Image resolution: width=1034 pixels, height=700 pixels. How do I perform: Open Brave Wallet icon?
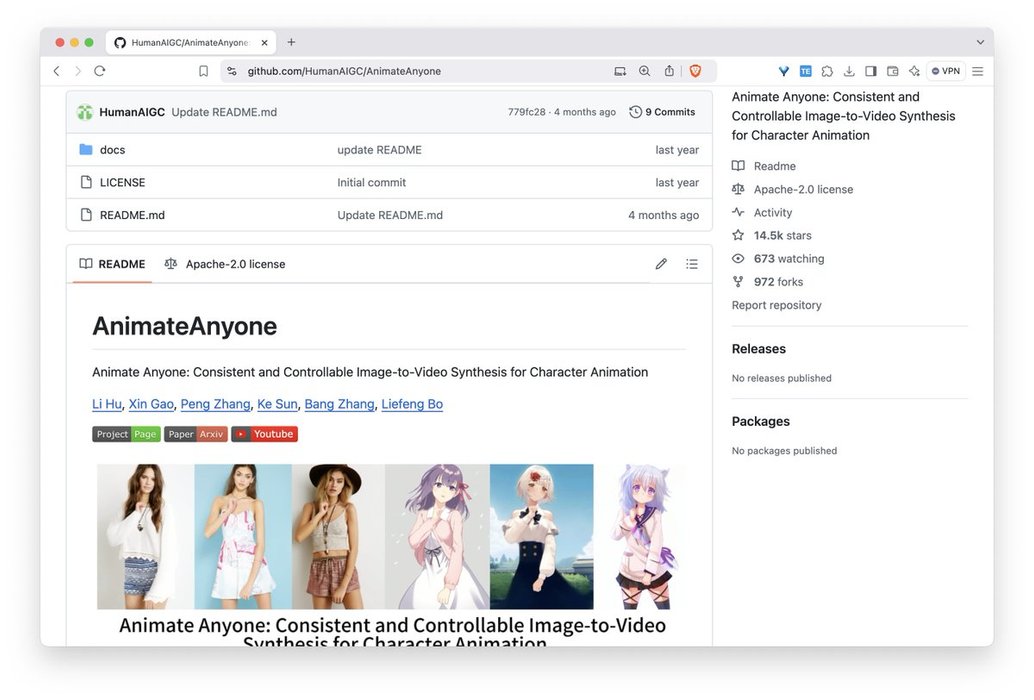tap(892, 71)
